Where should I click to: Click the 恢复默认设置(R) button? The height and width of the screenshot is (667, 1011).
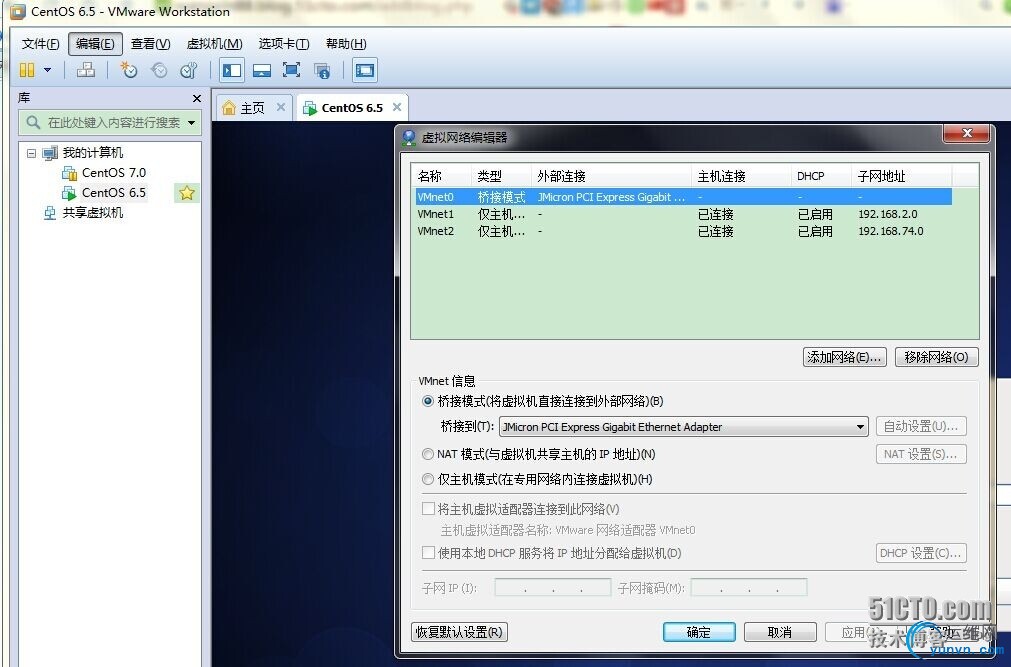(x=459, y=632)
